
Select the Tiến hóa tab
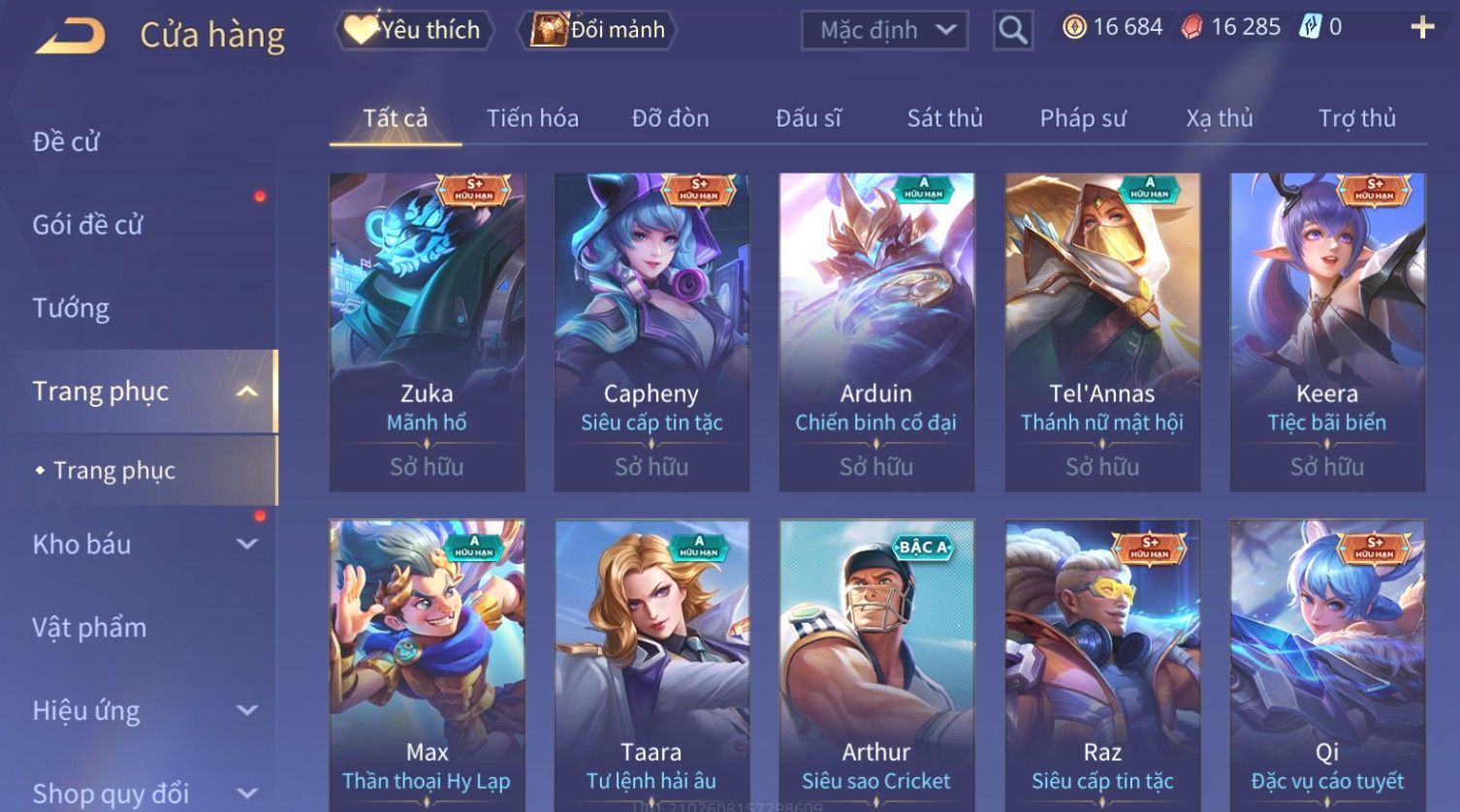pyautogui.click(x=532, y=118)
